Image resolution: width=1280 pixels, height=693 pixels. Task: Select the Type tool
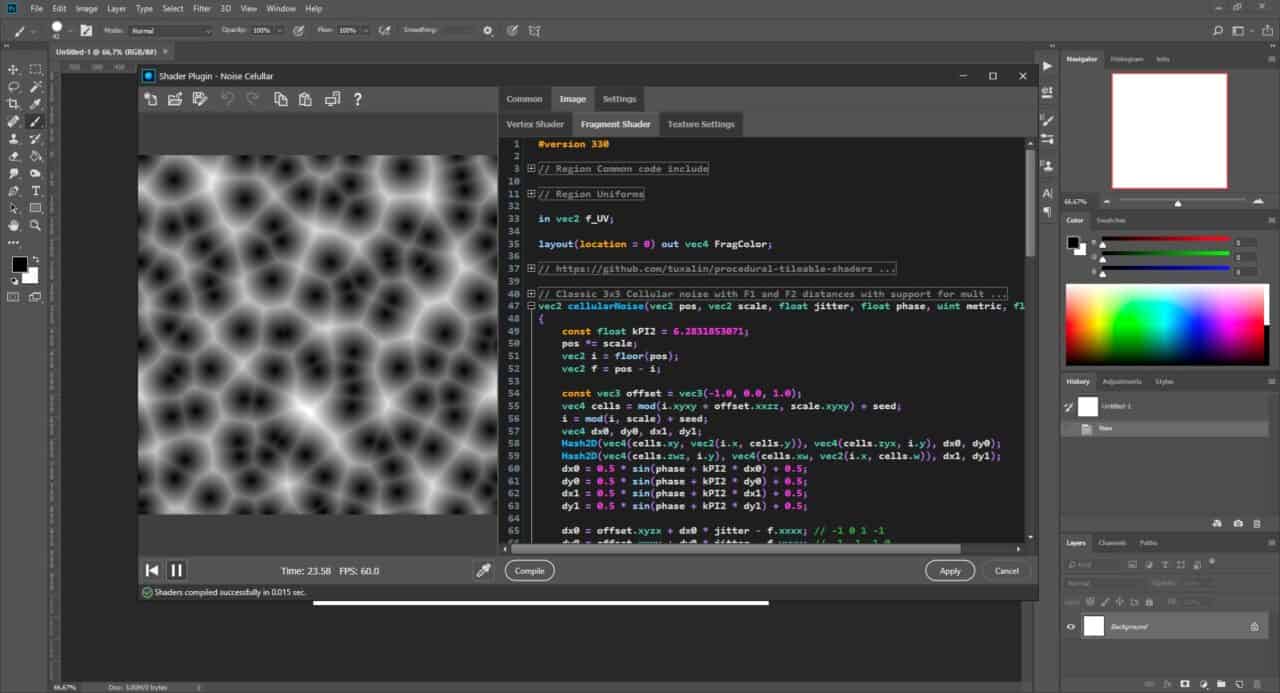coord(36,190)
